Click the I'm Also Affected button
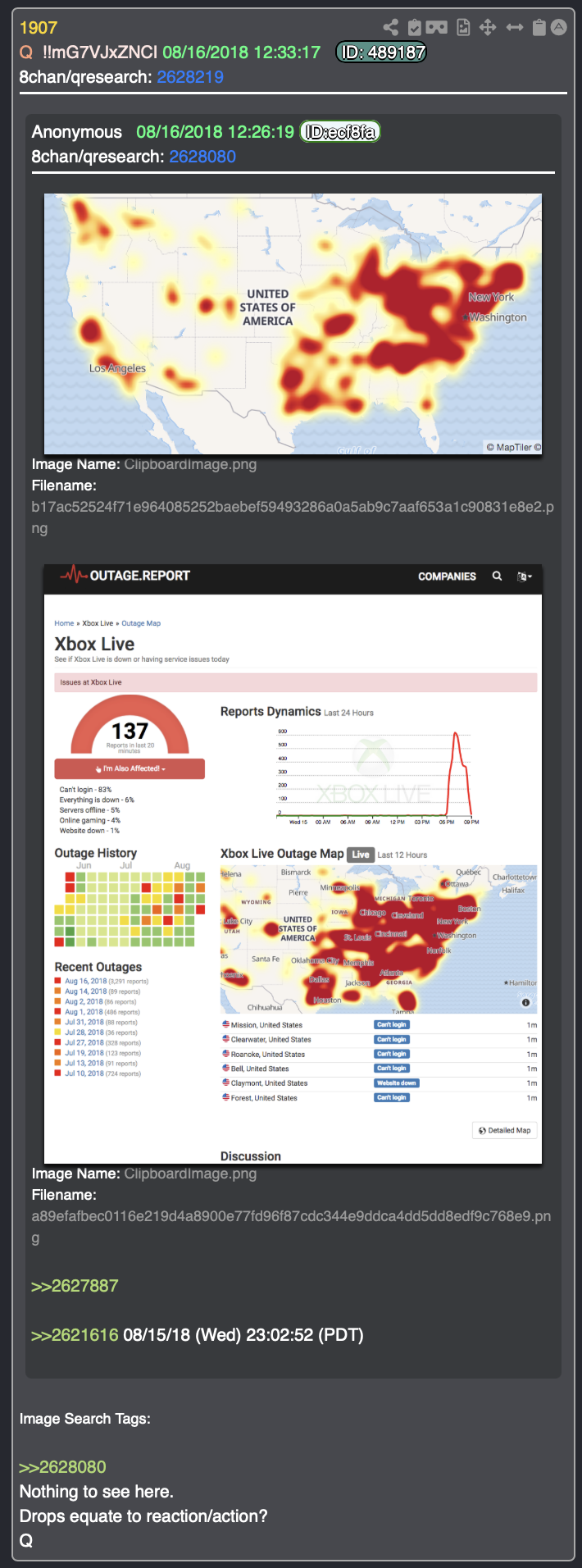The height and width of the screenshot is (1568, 582). (x=130, y=768)
